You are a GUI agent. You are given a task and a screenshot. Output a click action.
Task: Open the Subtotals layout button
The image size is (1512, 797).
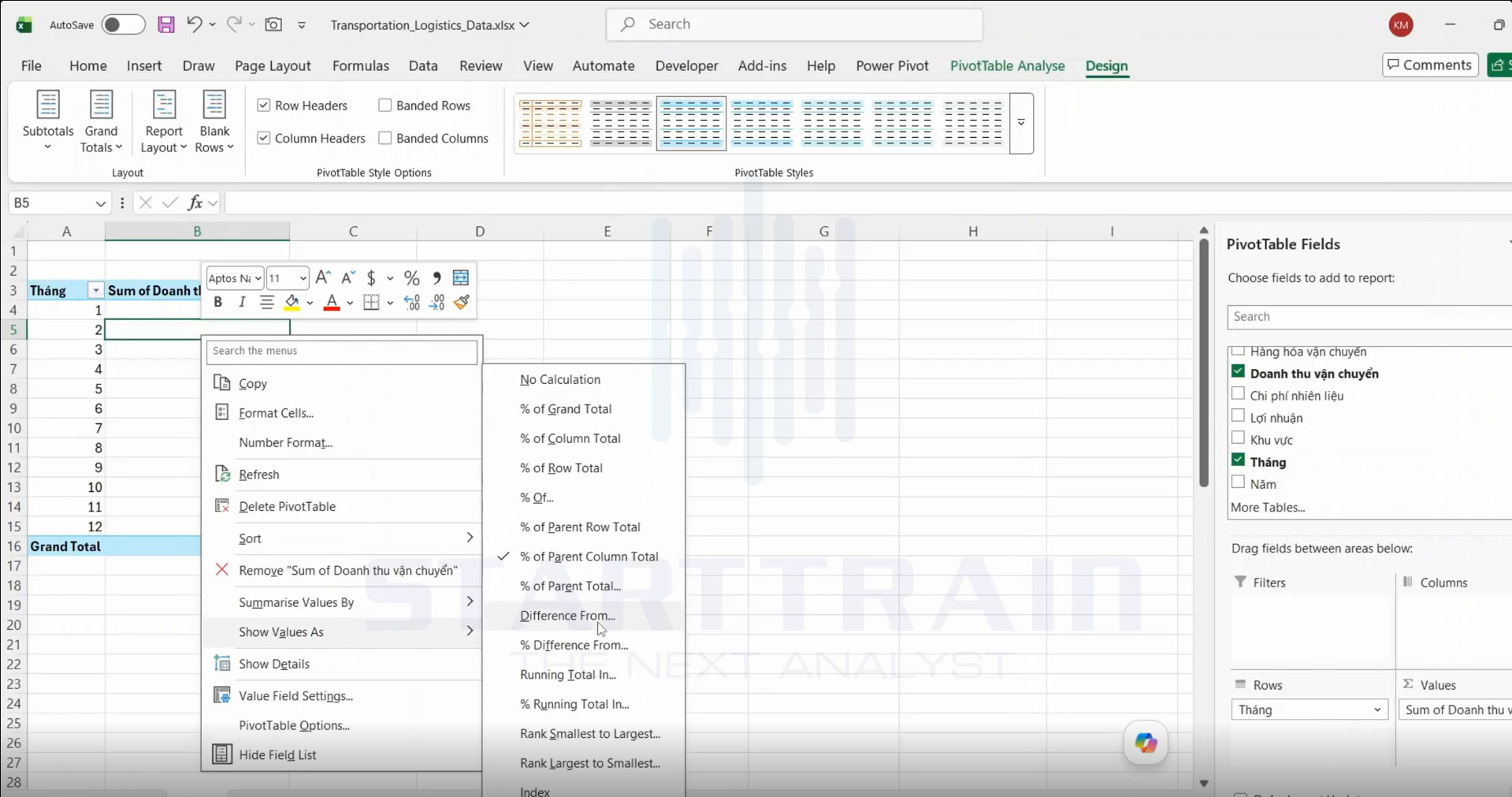click(48, 122)
